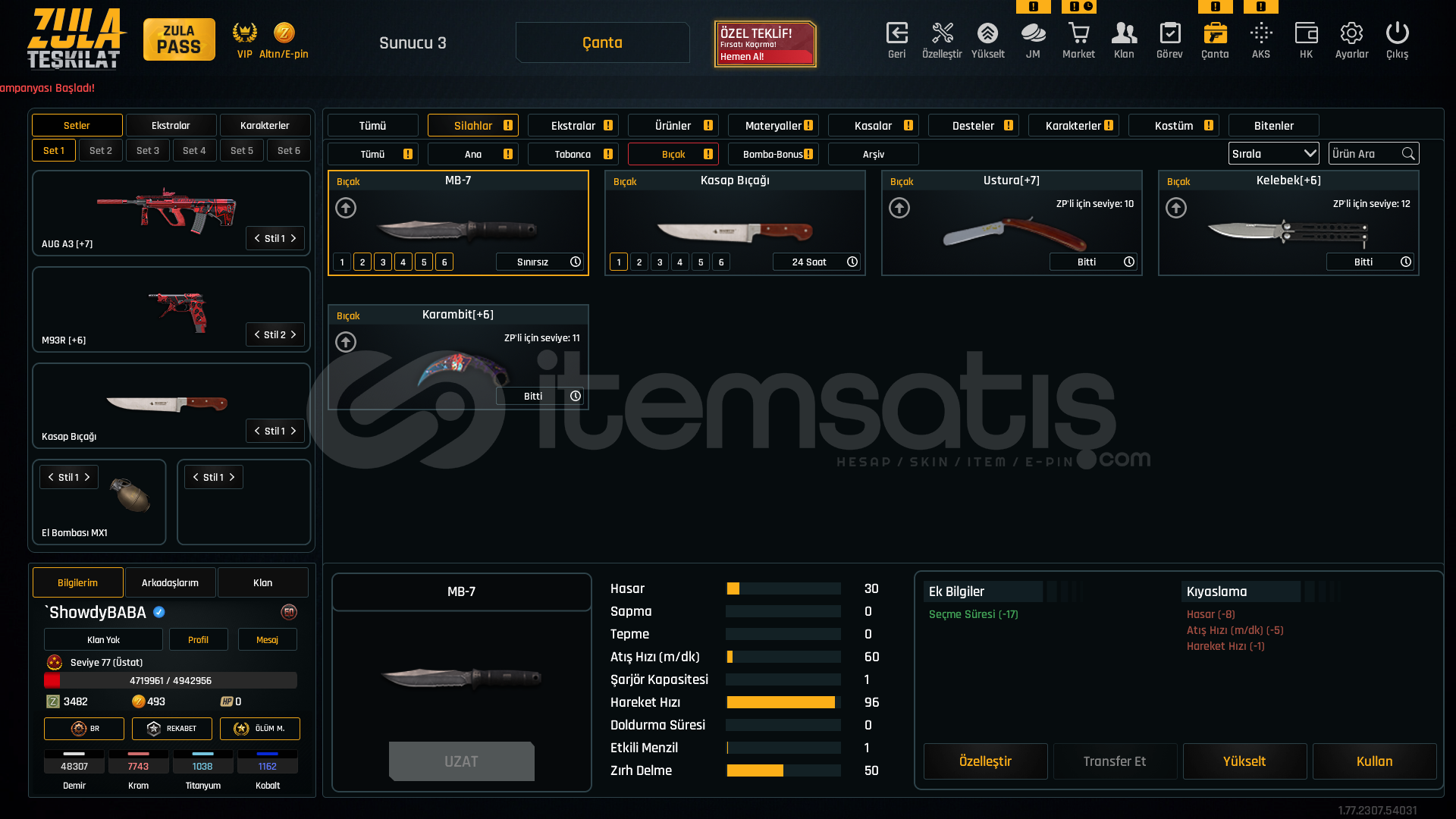The height and width of the screenshot is (819, 1456).
Task: Click clock icon next to Sınırsız
Action: [576, 262]
